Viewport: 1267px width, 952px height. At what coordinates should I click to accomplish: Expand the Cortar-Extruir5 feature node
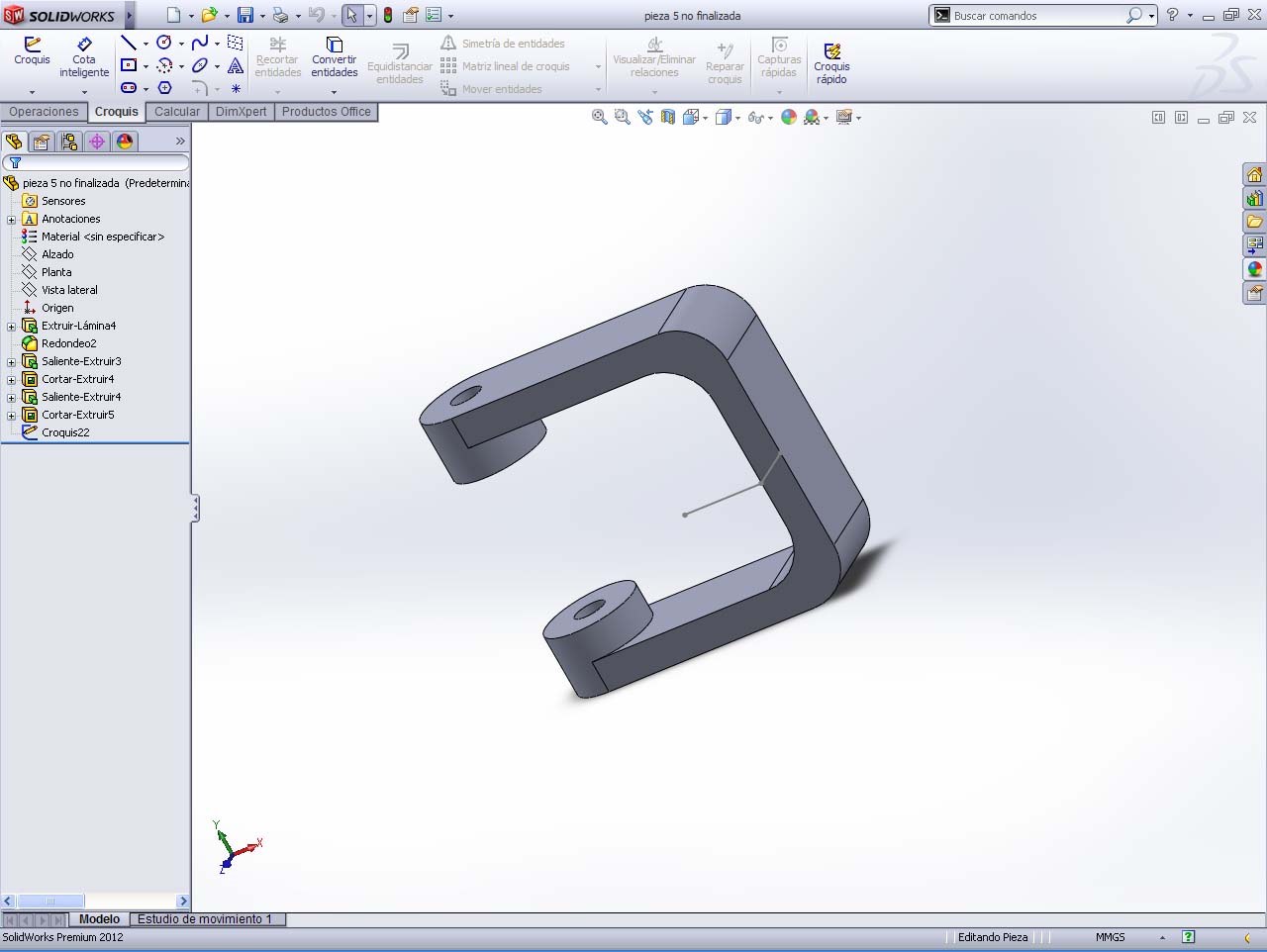[x=11, y=416]
